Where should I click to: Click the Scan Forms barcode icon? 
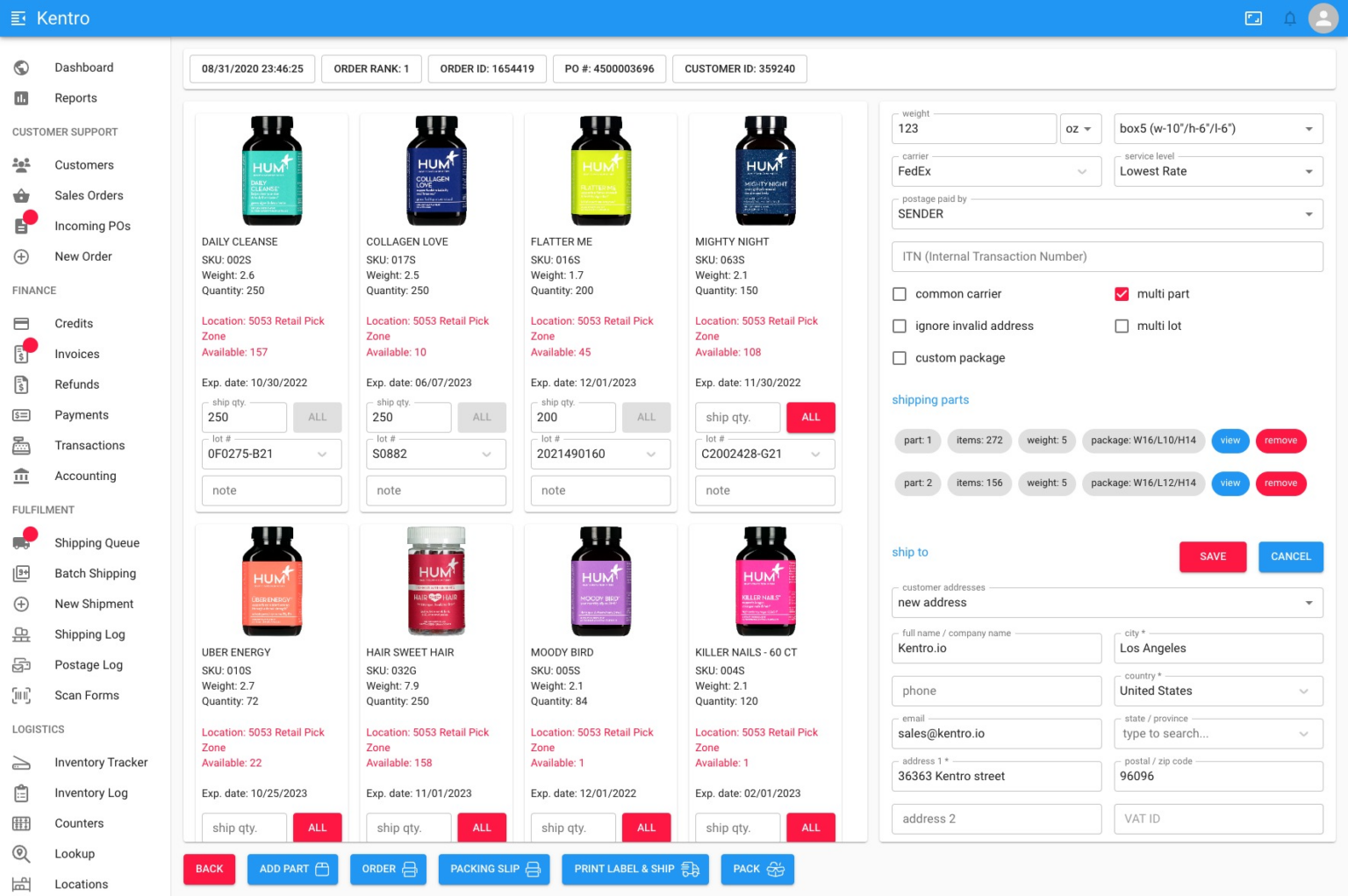click(x=22, y=695)
